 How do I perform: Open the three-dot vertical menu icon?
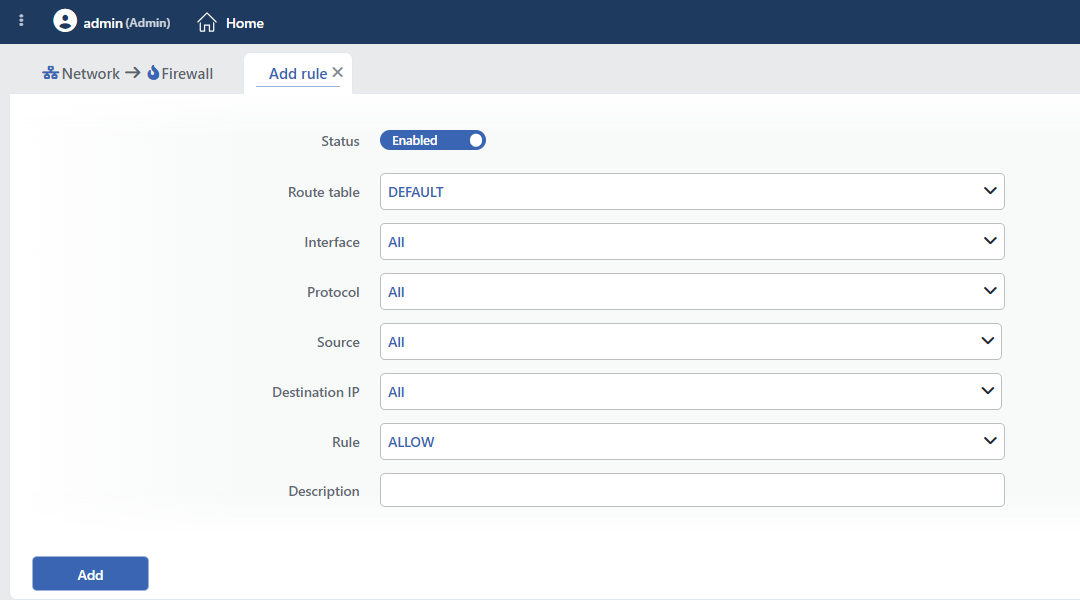pyautogui.click(x=21, y=21)
